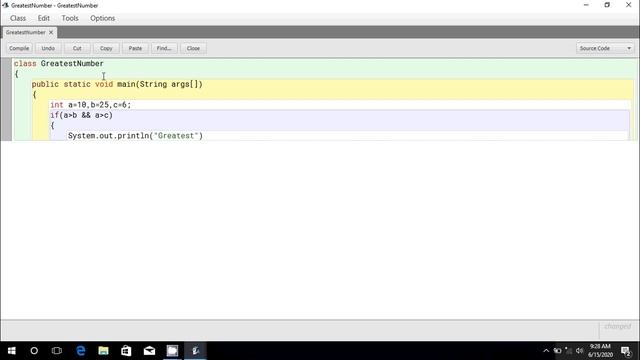Expand the Source Code view dropdown

[x=605, y=48]
